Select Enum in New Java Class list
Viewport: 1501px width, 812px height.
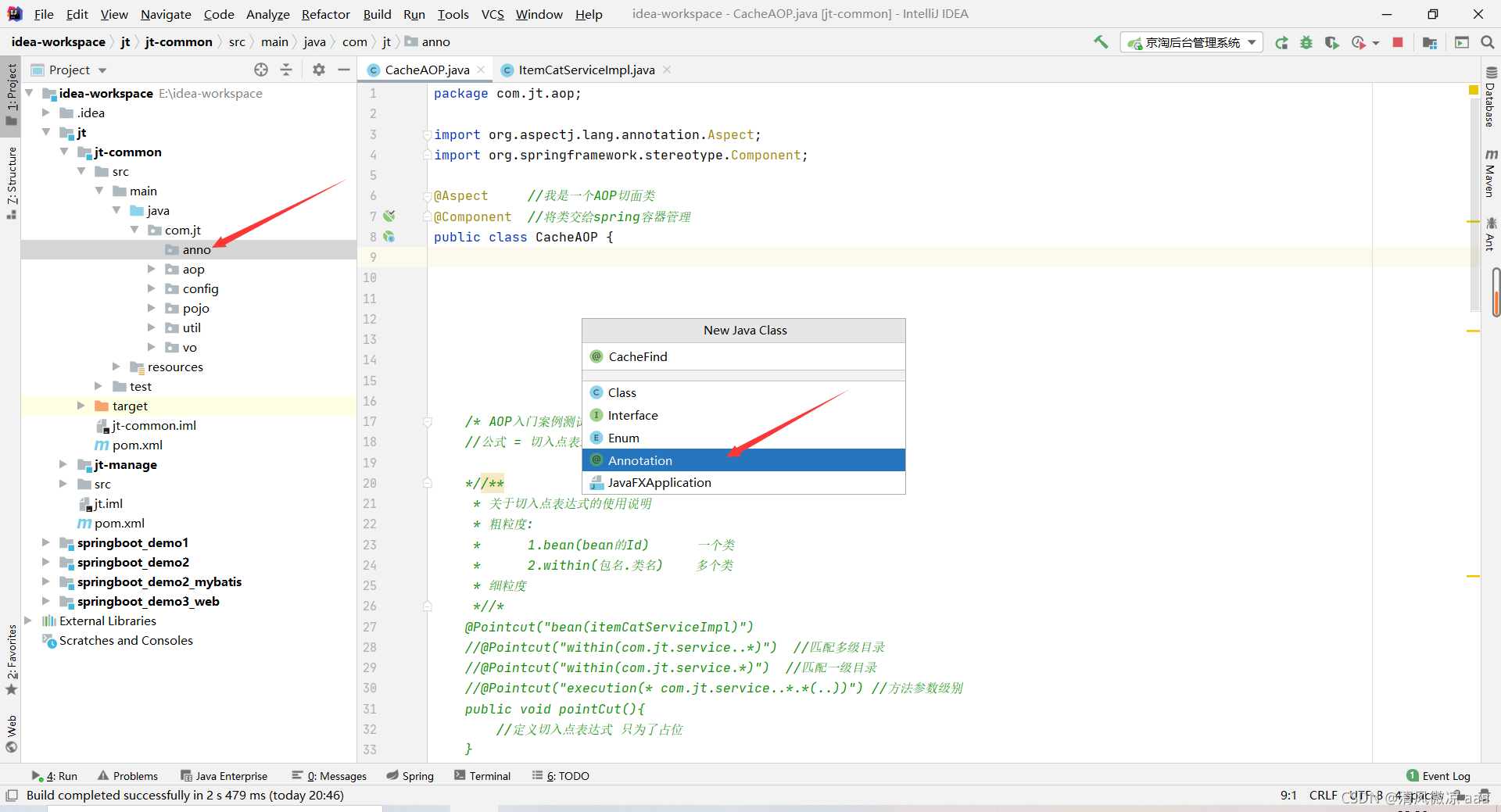coord(743,438)
